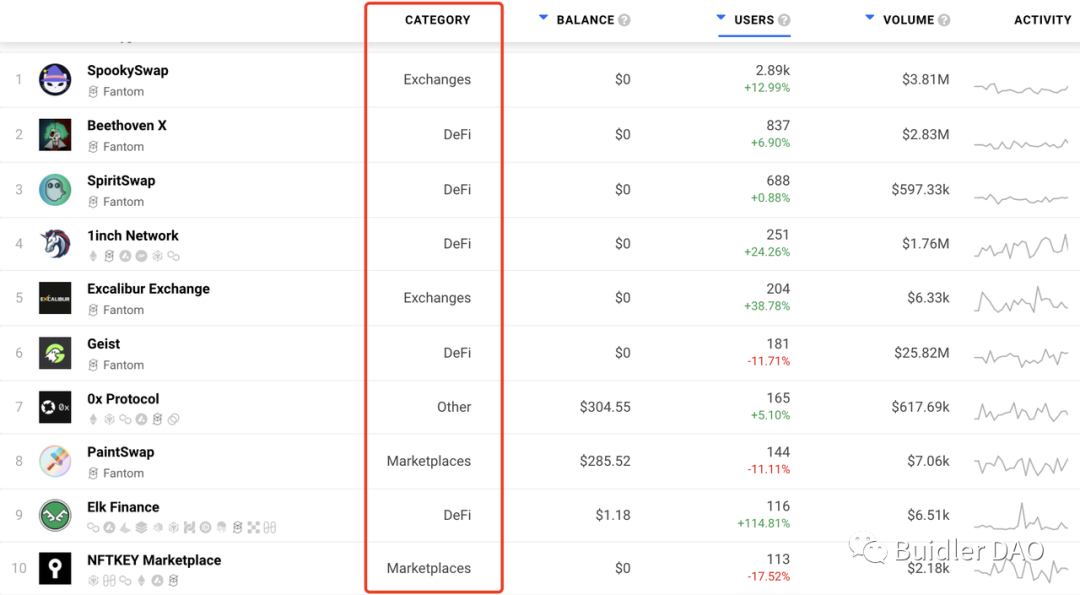Open the 1inch Network unicorn logo
Screen dimensions: 1080x595
point(55,244)
